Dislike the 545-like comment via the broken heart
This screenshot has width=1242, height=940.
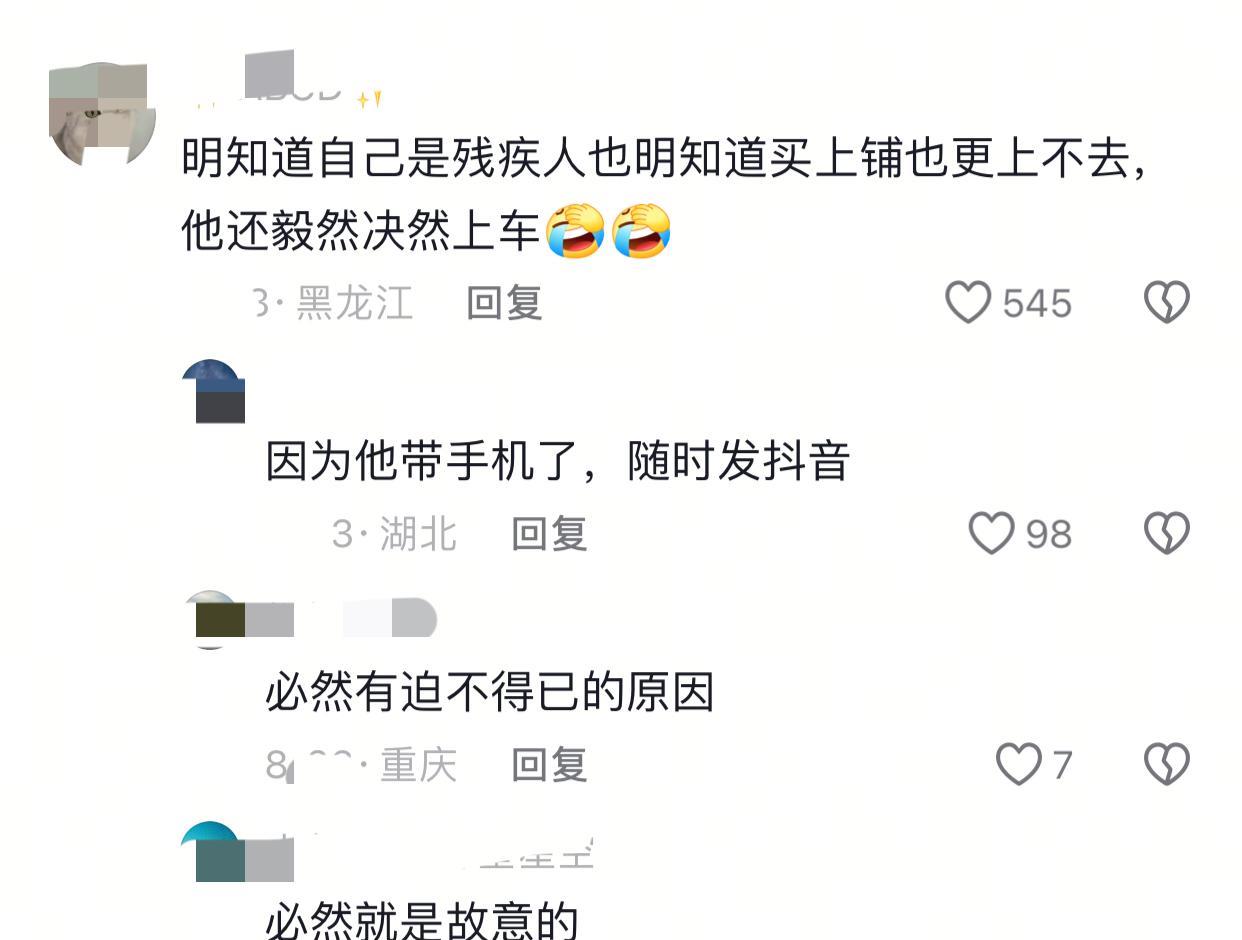[x=1166, y=302]
